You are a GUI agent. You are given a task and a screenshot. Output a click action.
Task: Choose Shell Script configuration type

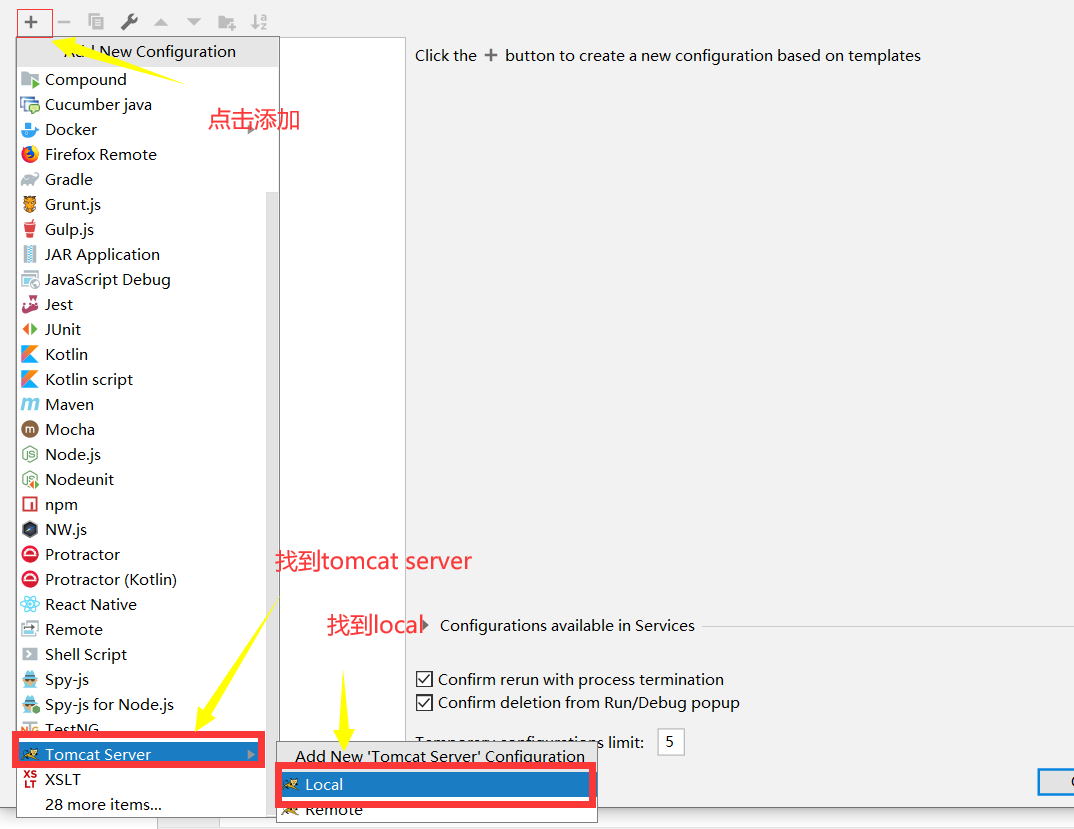coord(142,654)
